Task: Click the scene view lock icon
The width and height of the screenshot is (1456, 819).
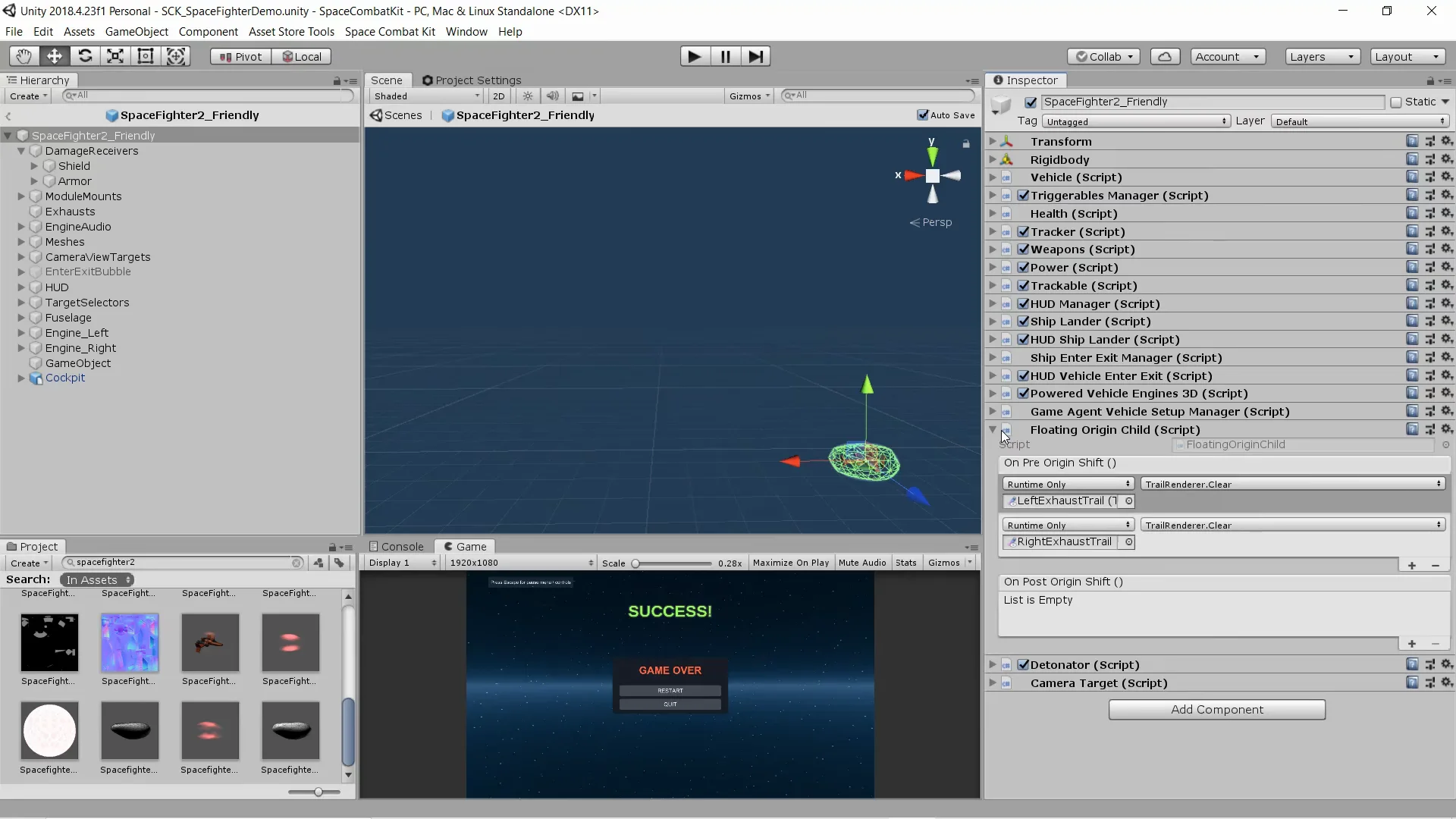Action: coord(966,143)
